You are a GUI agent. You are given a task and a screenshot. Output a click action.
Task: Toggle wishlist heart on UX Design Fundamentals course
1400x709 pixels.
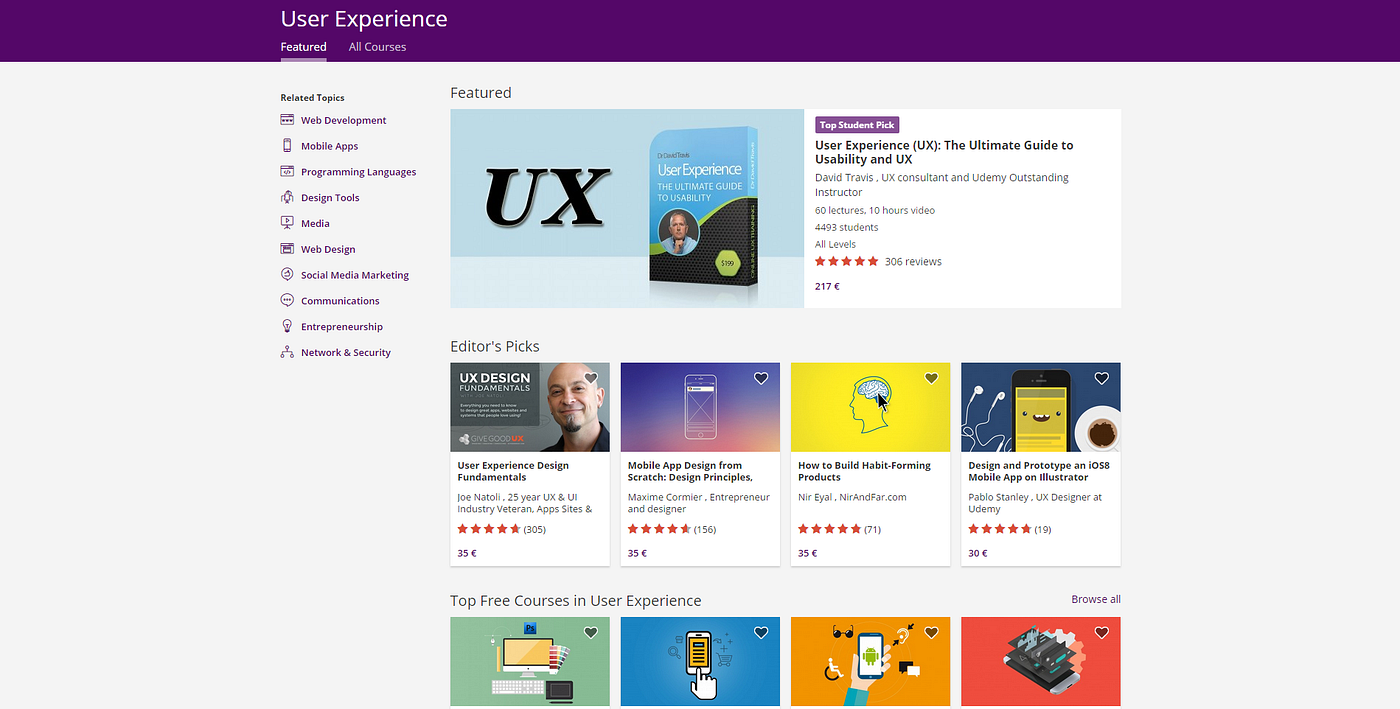tap(590, 378)
